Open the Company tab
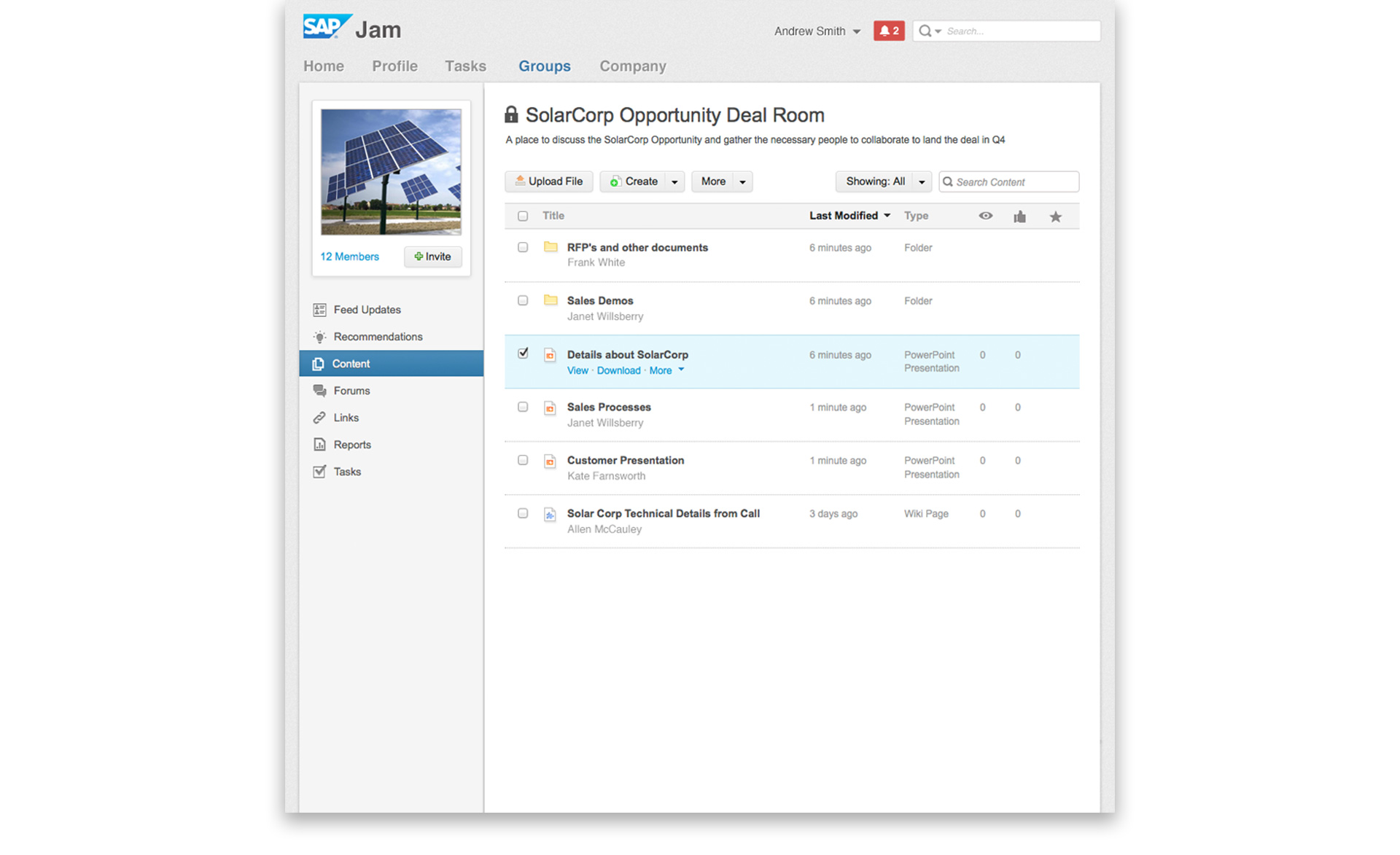This screenshot has width=1400, height=855. (633, 66)
